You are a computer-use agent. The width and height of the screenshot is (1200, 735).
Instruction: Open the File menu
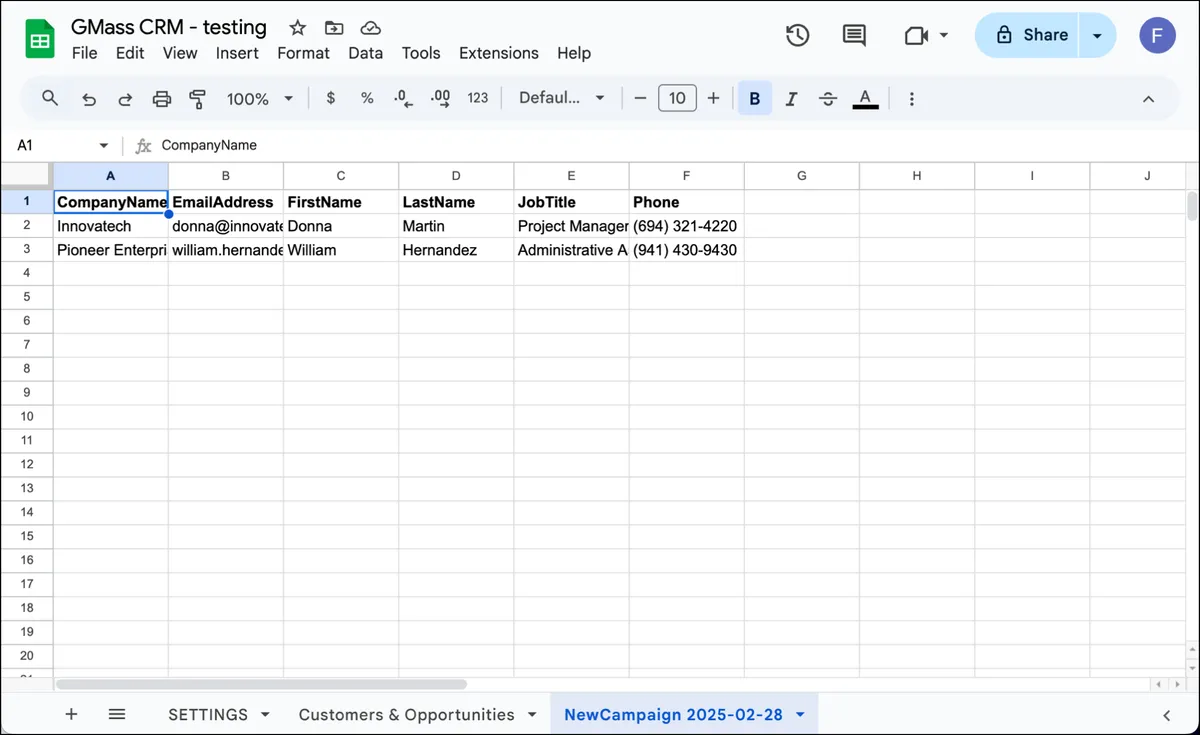85,53
